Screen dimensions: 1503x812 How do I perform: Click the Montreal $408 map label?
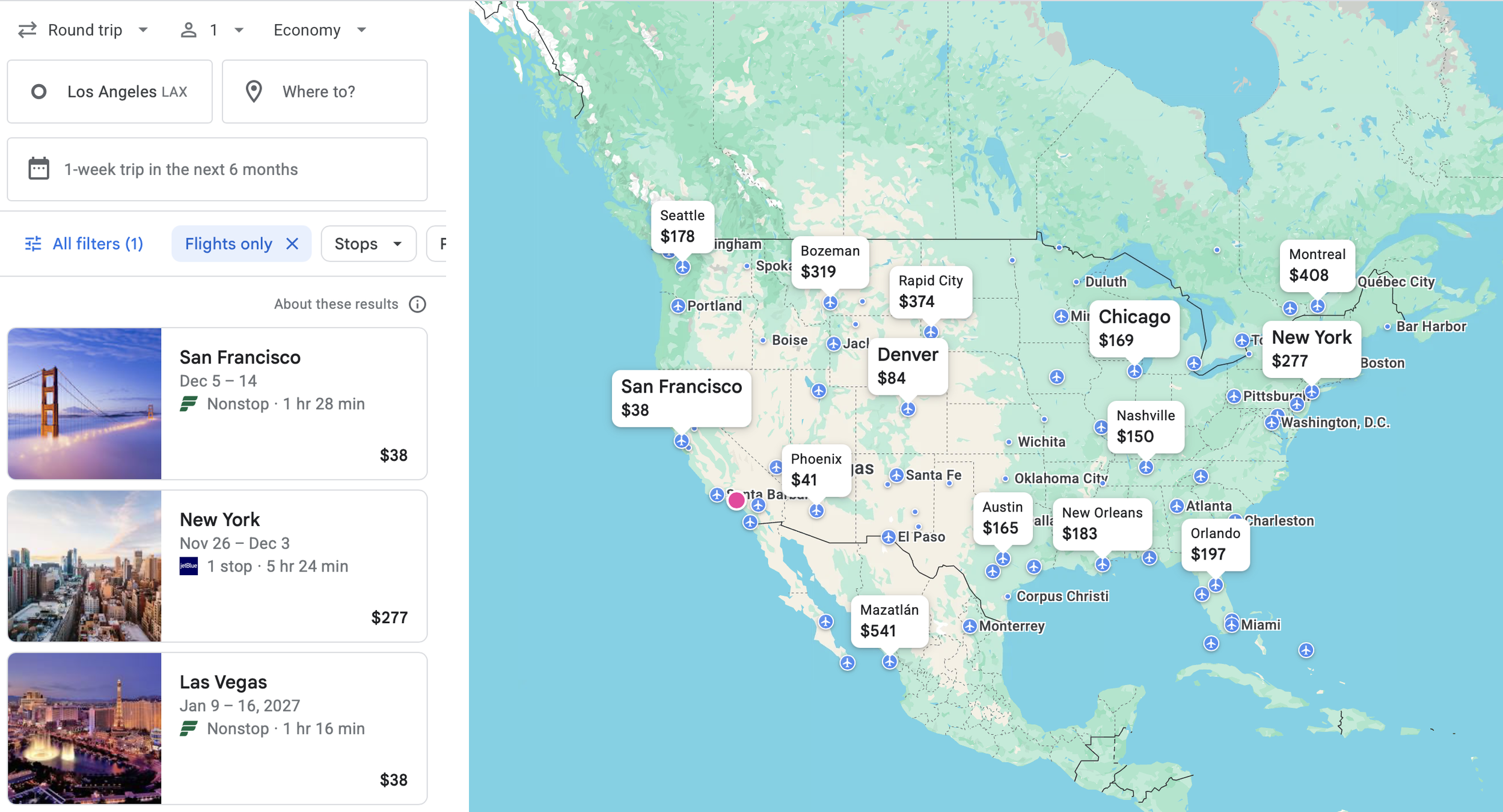point(1317,266)
